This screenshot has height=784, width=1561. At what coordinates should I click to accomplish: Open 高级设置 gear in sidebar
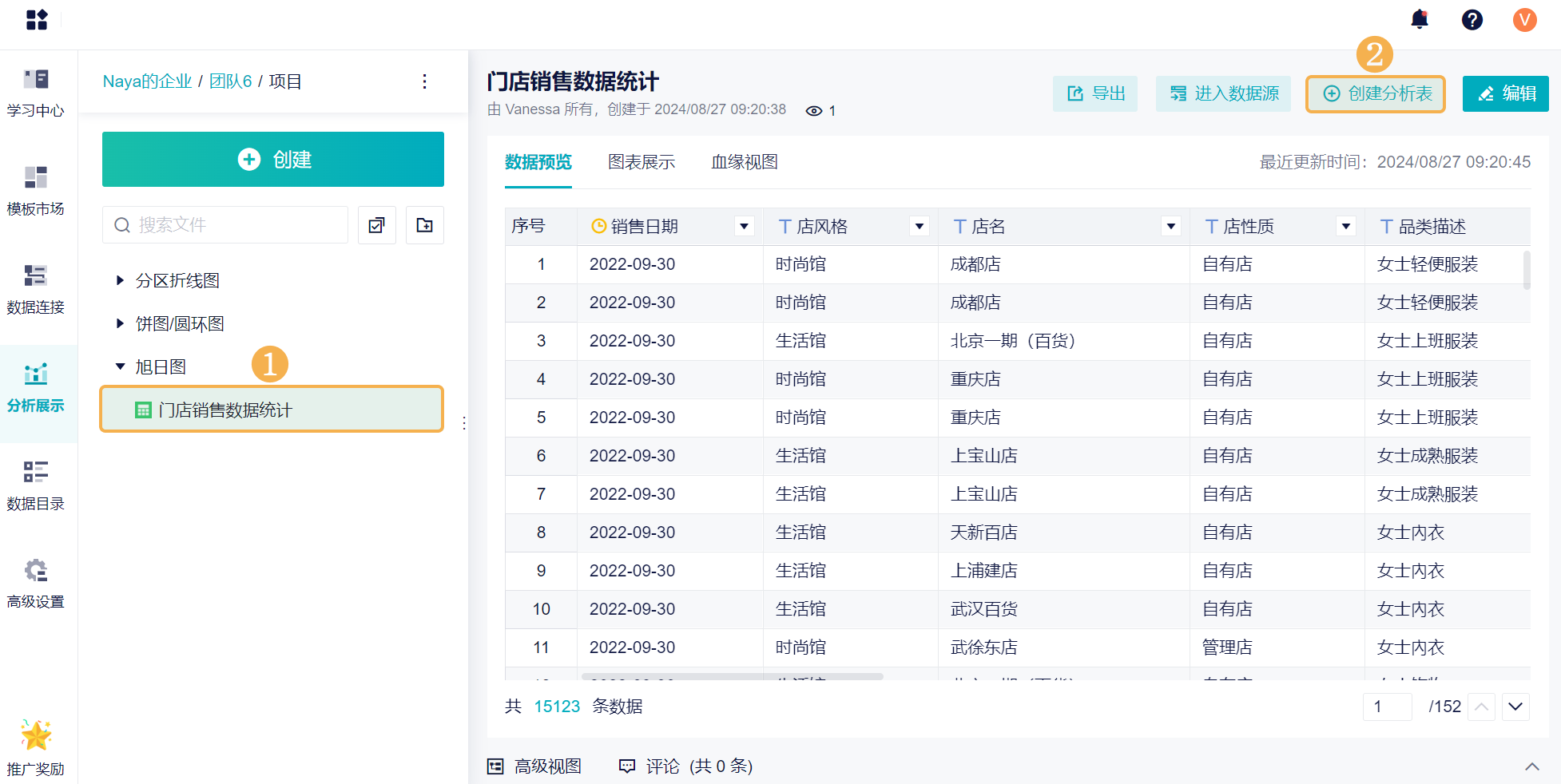click(36, 584)
